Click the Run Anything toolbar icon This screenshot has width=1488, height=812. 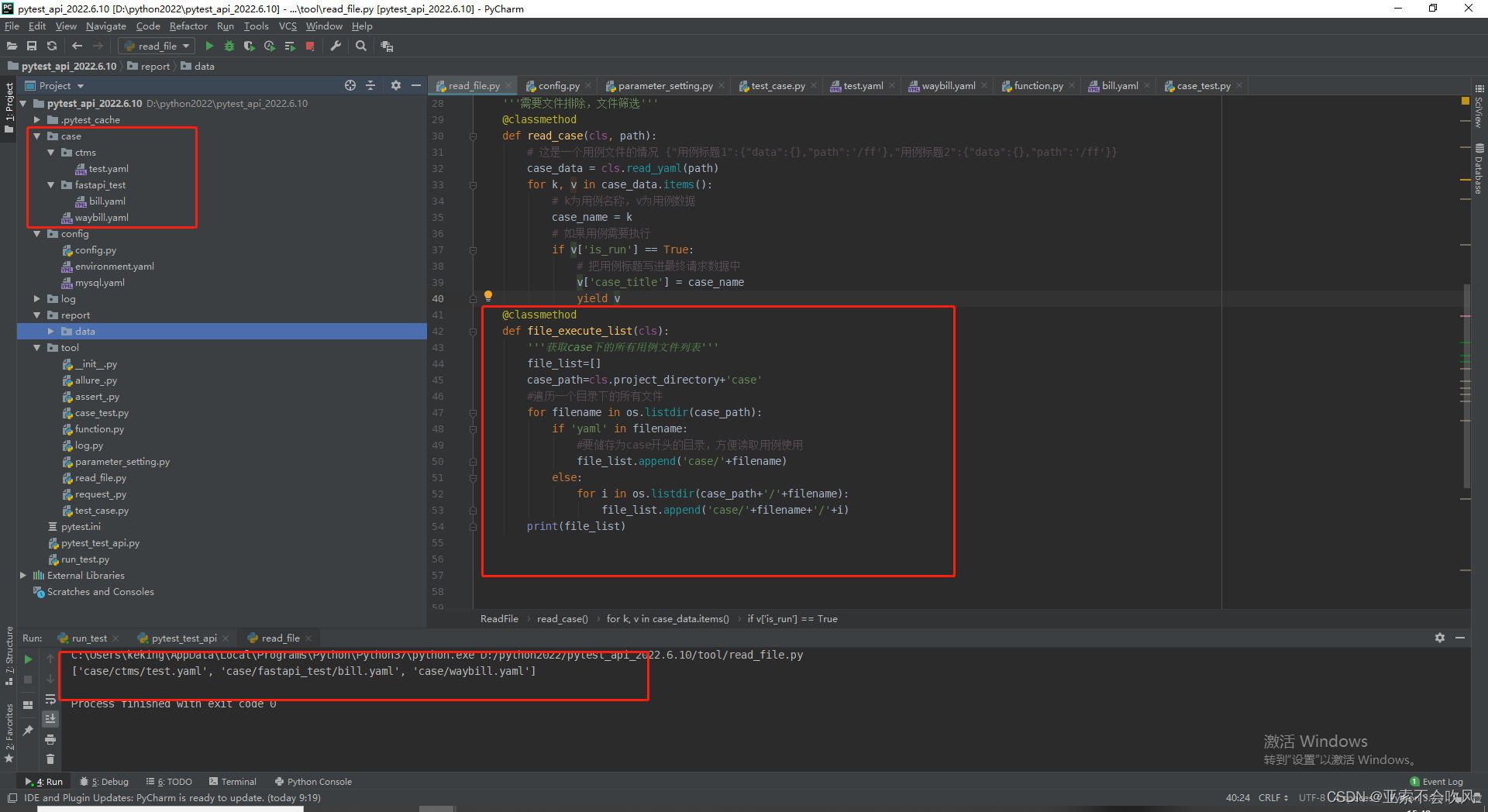tap(387, 46)
